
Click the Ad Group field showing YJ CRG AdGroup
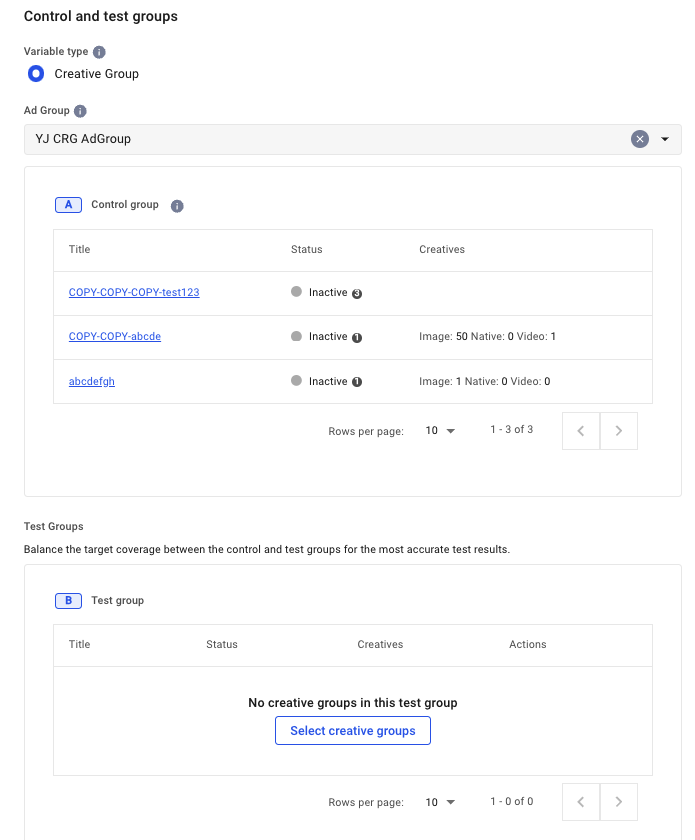(320, 139)
